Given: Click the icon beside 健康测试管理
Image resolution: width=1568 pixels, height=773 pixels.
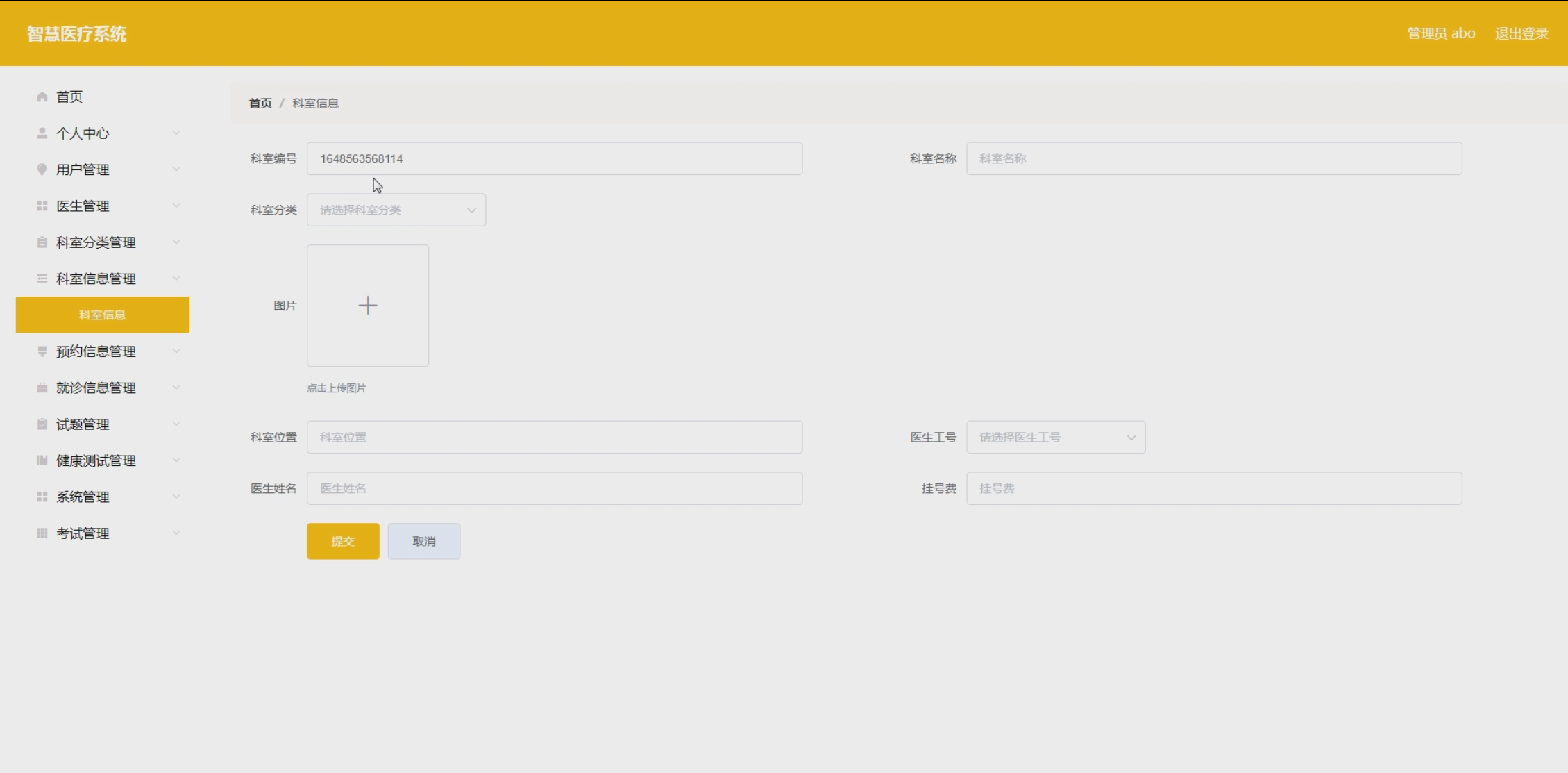Looking at the screenshot, I should click(42, 460).
